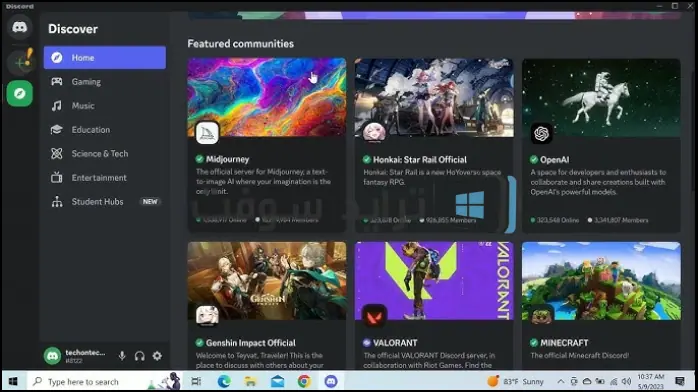Viewport: 698px width, 392px height.
Task: Open File Explorer from taskbar
Action: click(x=251, y=381)
